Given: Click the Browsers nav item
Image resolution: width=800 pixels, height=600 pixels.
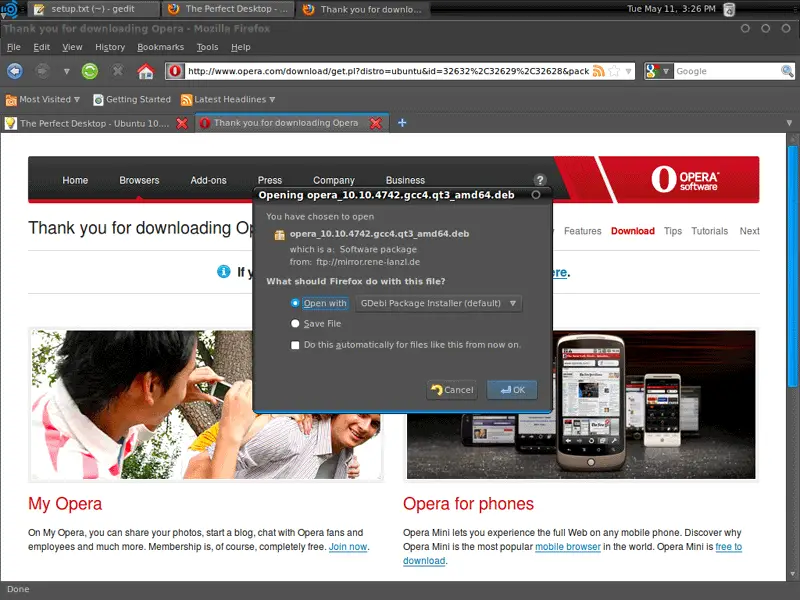Looking at the screenshot, I should [x=139, y=180].
